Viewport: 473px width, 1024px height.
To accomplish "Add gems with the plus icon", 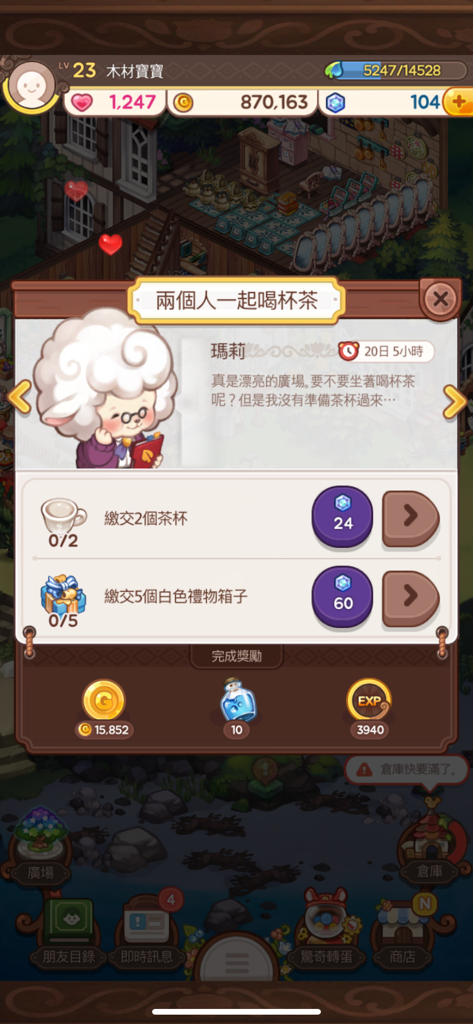I will (x=457, y=103).
